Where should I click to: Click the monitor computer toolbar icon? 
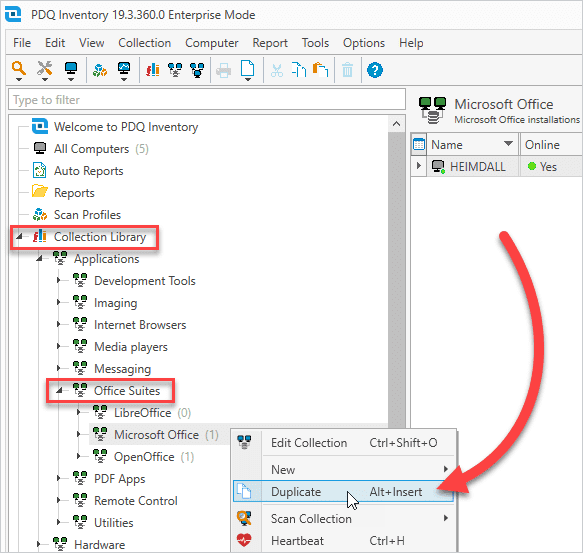(x=71, y=68)
